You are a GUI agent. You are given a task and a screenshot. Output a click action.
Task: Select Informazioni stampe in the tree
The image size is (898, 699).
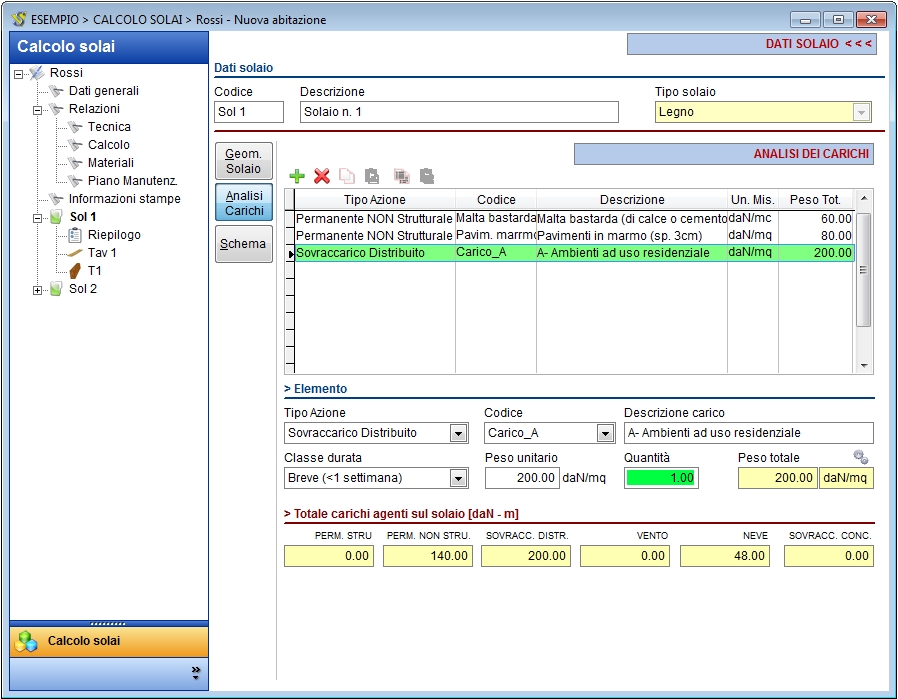pyautogui.click(x=124, y=199)
